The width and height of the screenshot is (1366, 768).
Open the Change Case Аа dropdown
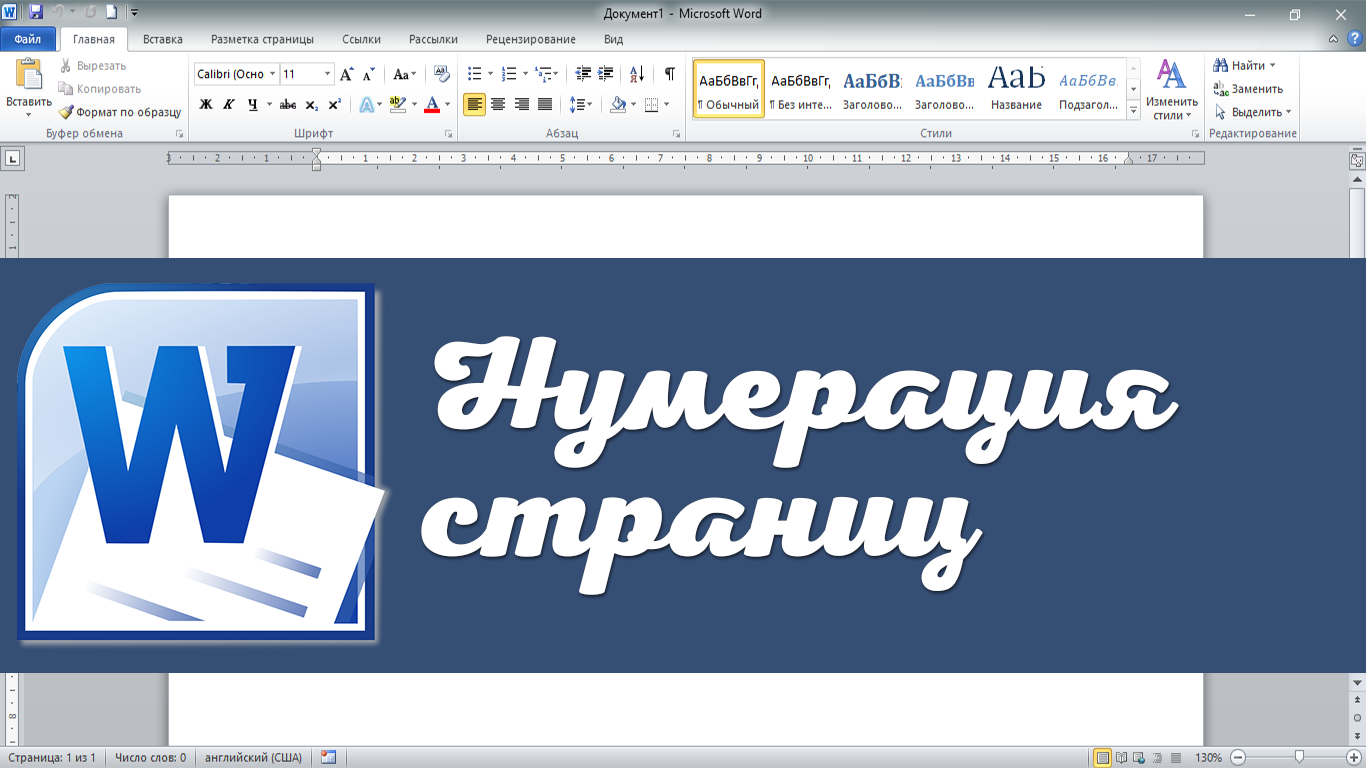click(x=405, y=74)
